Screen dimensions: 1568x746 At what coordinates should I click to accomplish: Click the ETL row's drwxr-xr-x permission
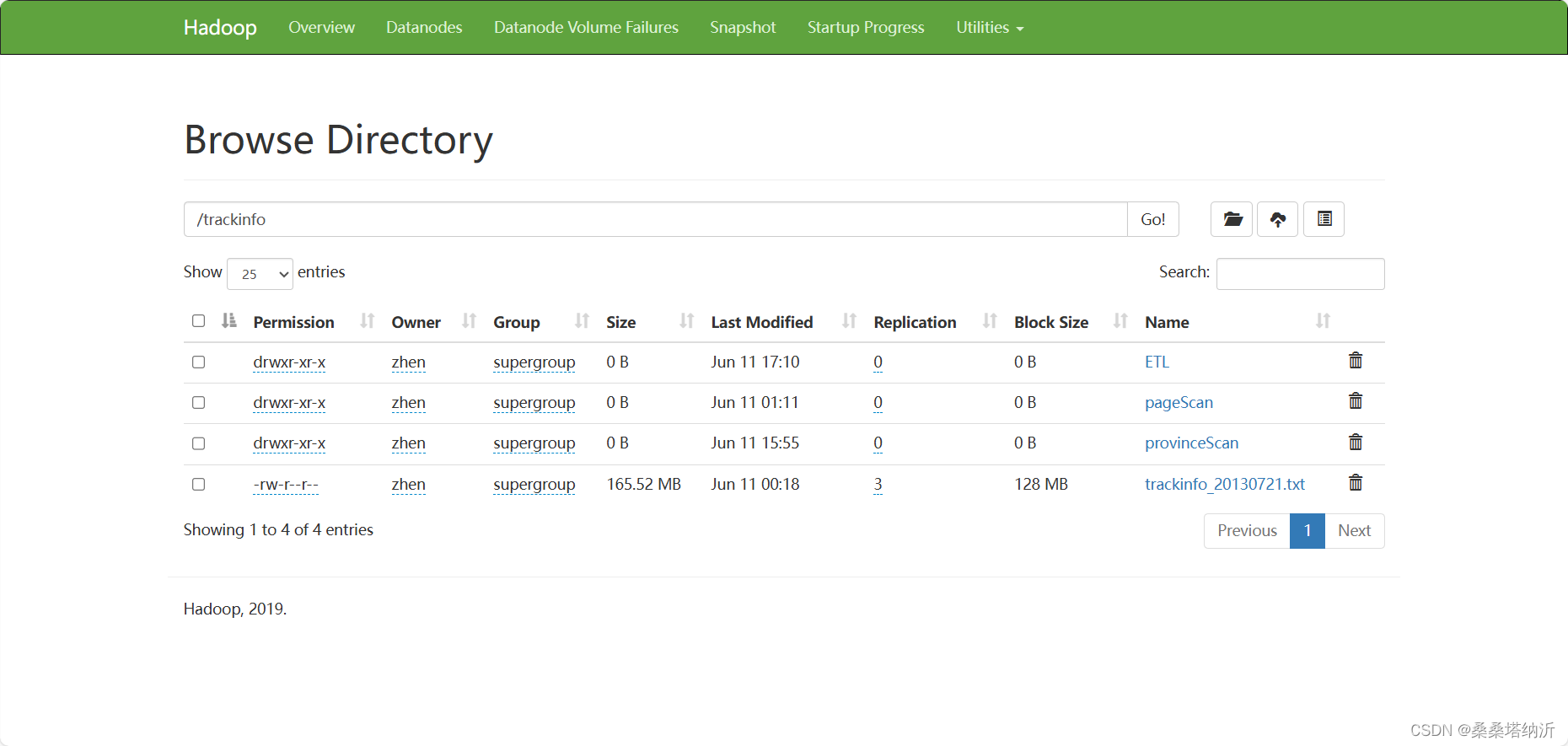(289, 362)
